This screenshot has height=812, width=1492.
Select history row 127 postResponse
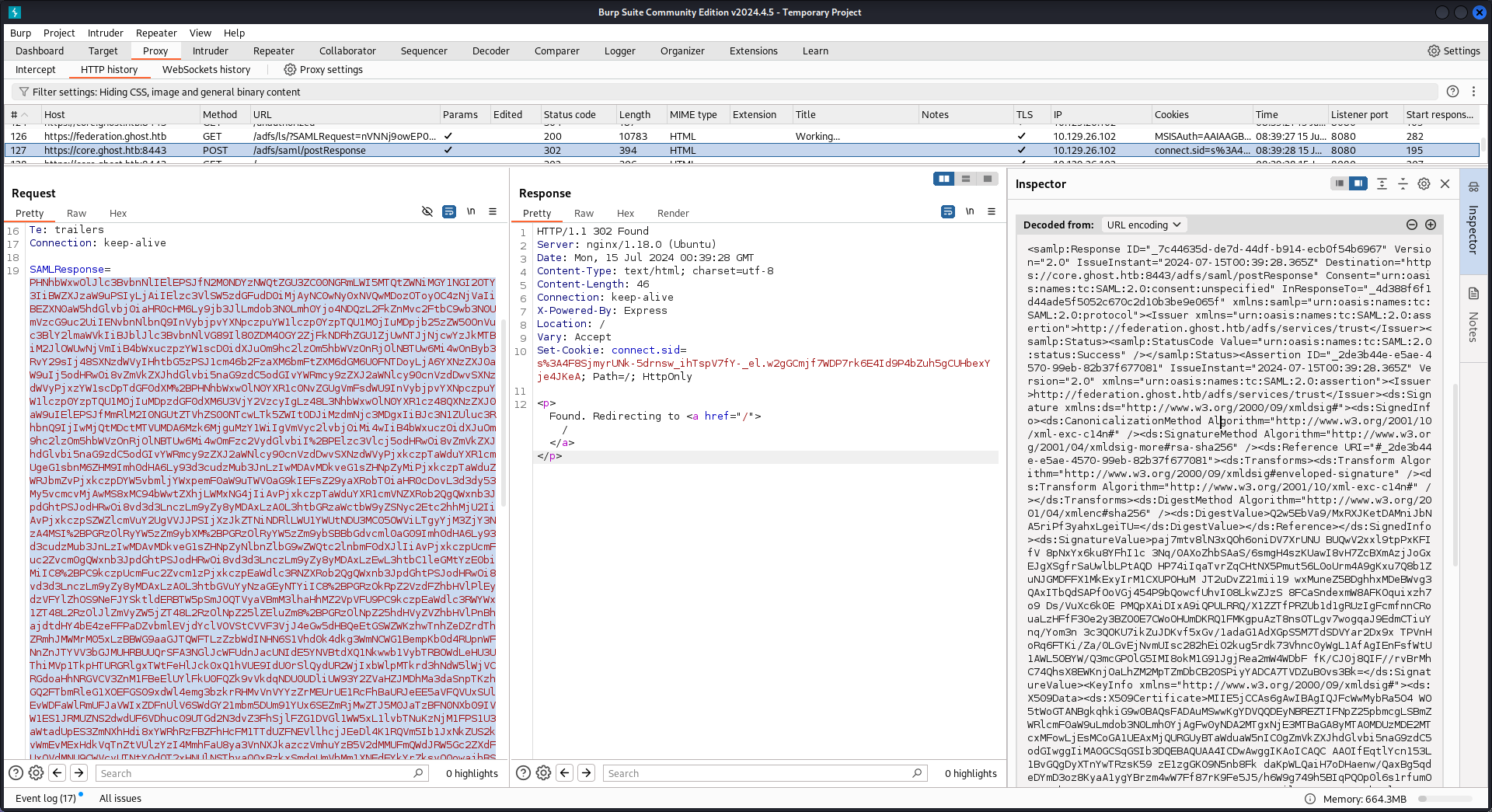point(742,150)
